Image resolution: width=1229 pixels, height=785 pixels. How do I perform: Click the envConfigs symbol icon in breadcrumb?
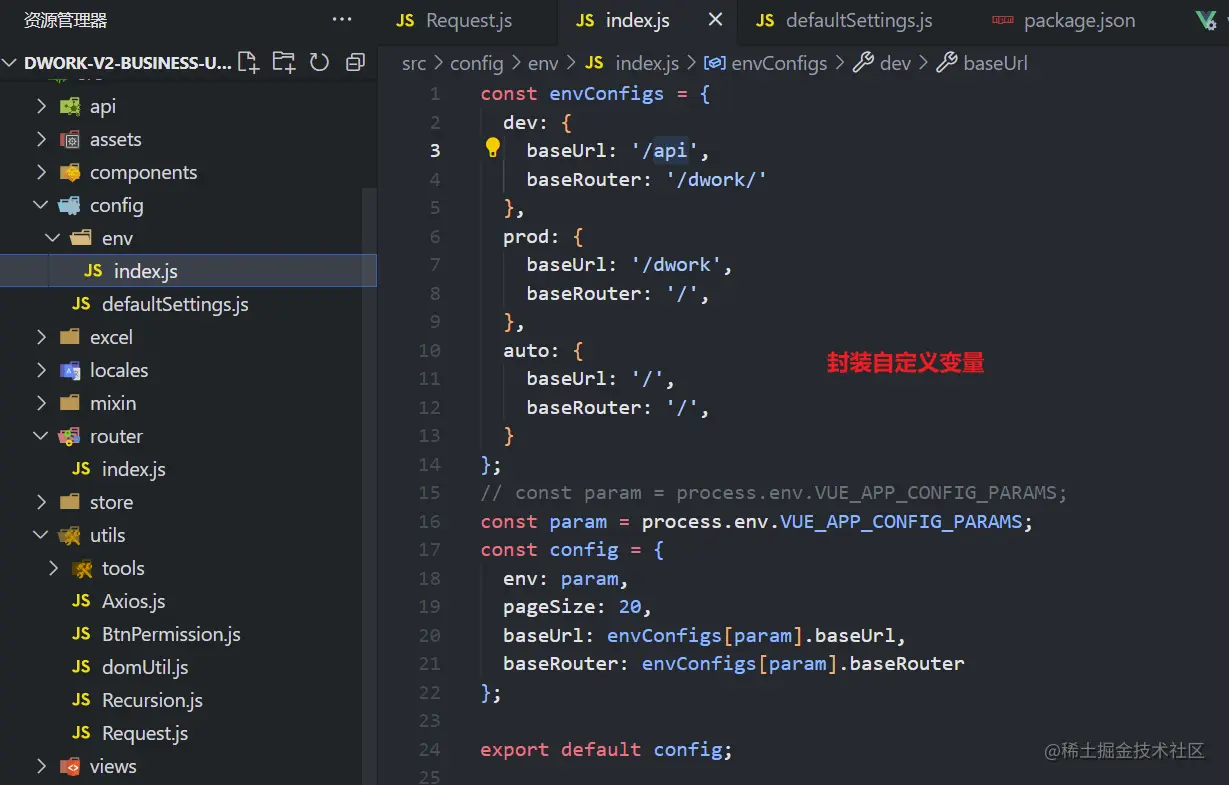[715, 63]
